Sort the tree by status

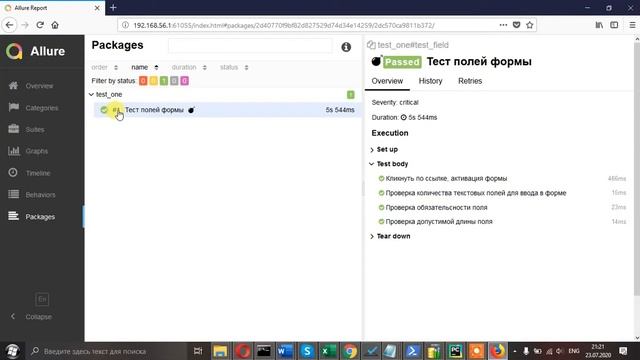[234, 67]
